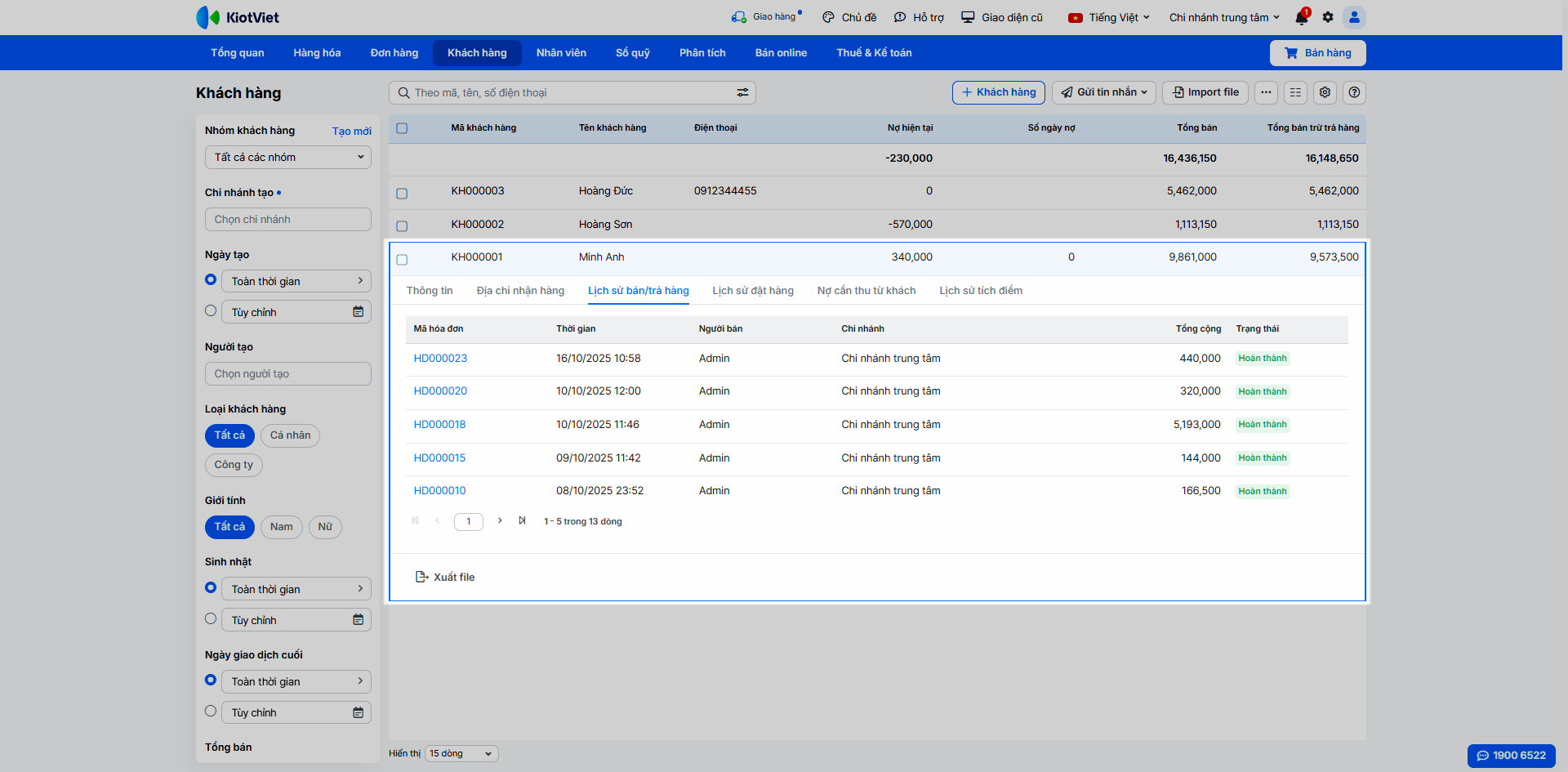Open the Gửi tin nhắn dropdown
Viewport: 1568px width, 772px height.
click(x=1103, y=92)
